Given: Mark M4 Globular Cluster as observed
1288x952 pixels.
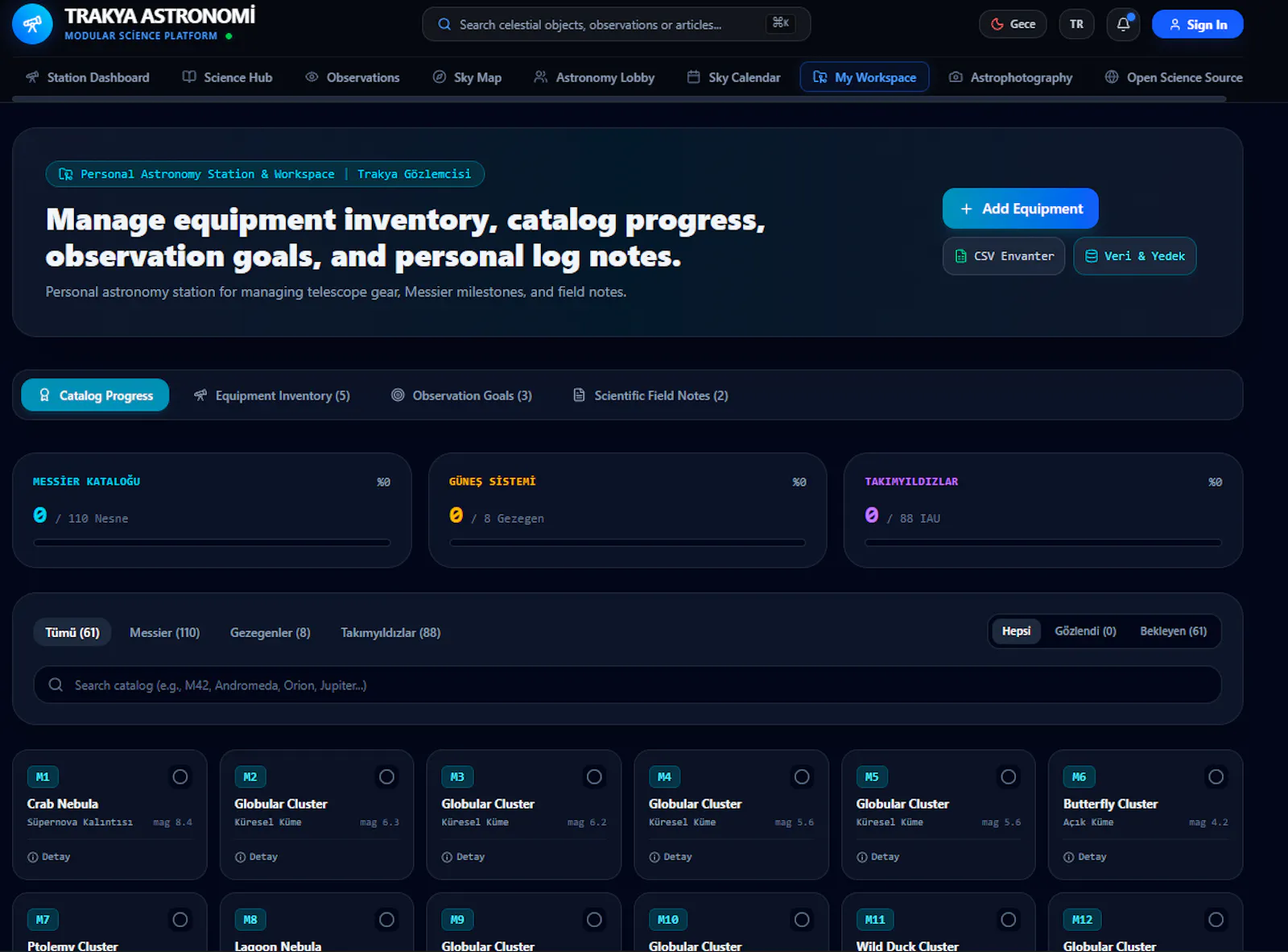Looking at the screenshot, I should (x=802, y=777).
